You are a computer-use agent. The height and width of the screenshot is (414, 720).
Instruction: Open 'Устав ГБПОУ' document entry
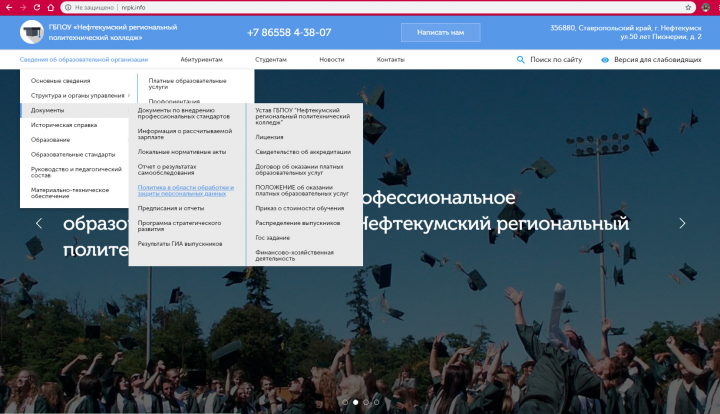(x=303, y=117)
